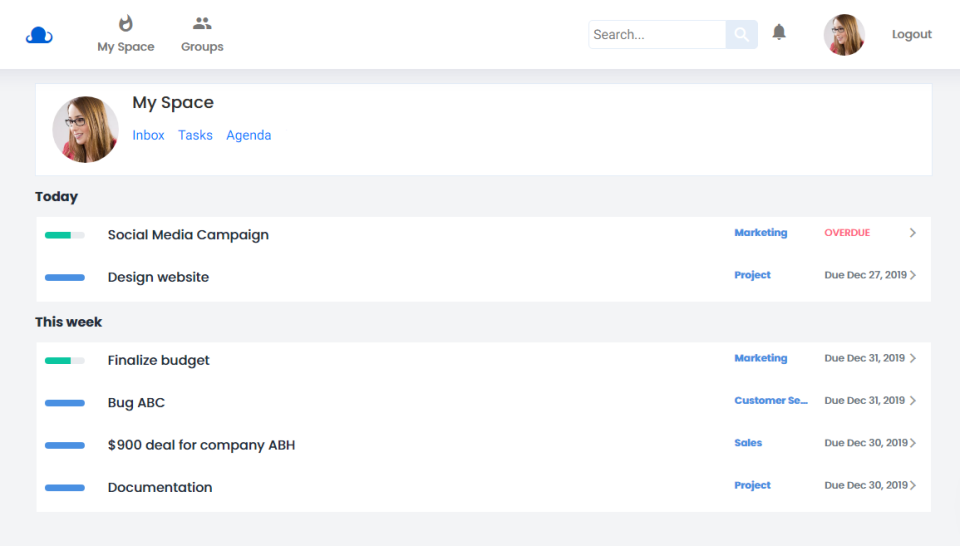Open the Agenda tab

[x=248, y=135]
